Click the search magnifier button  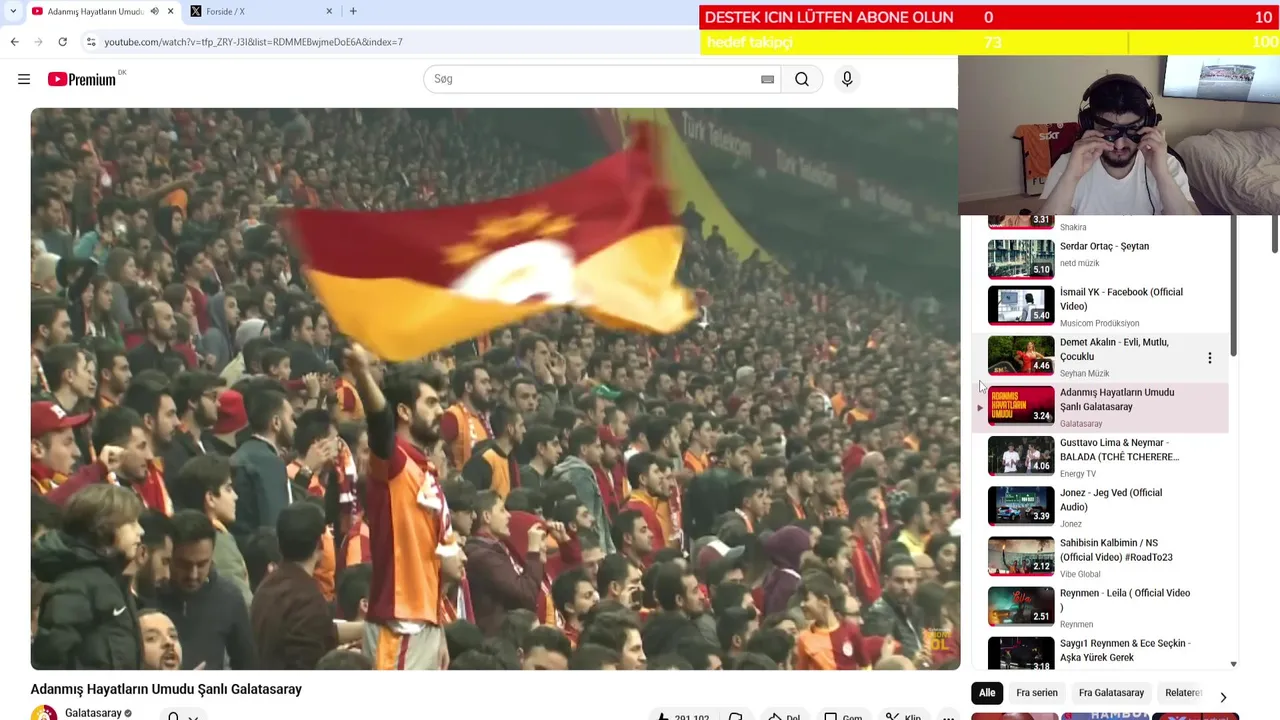click(x=802, y=79)
